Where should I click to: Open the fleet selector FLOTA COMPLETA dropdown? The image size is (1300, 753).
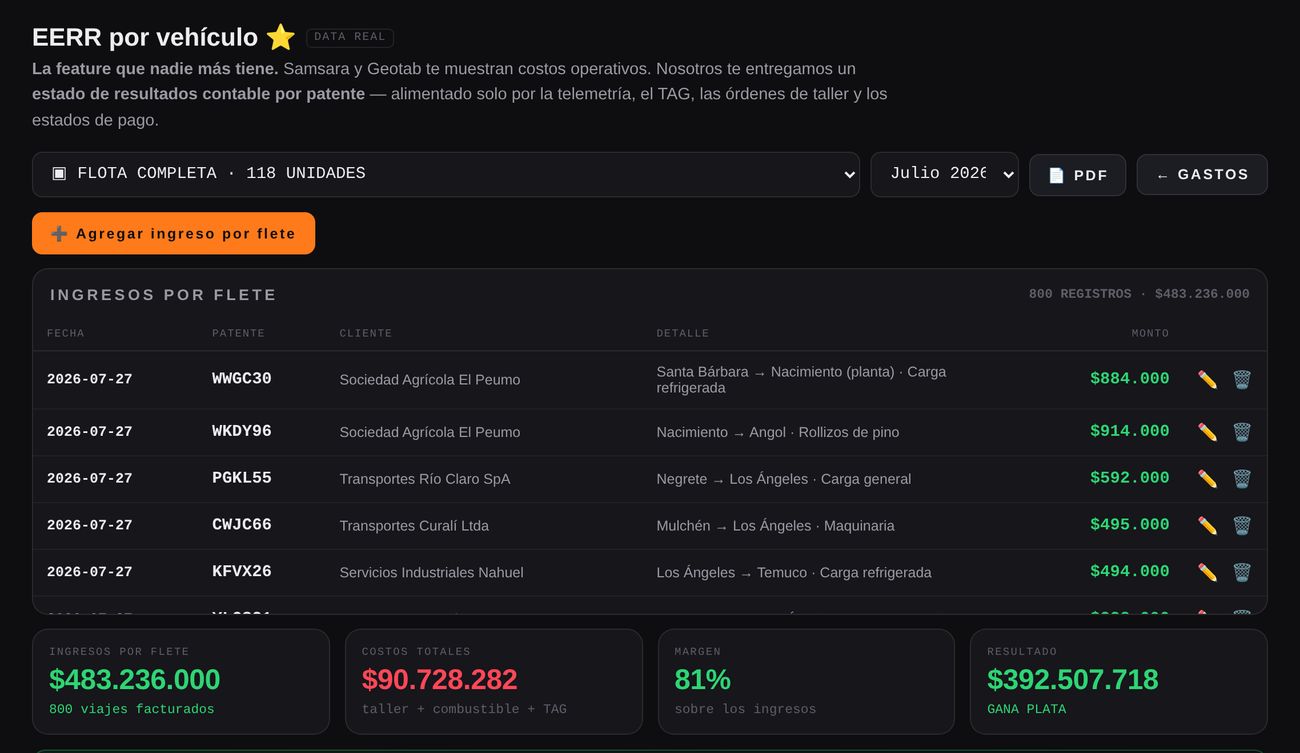tap(446, 174)
